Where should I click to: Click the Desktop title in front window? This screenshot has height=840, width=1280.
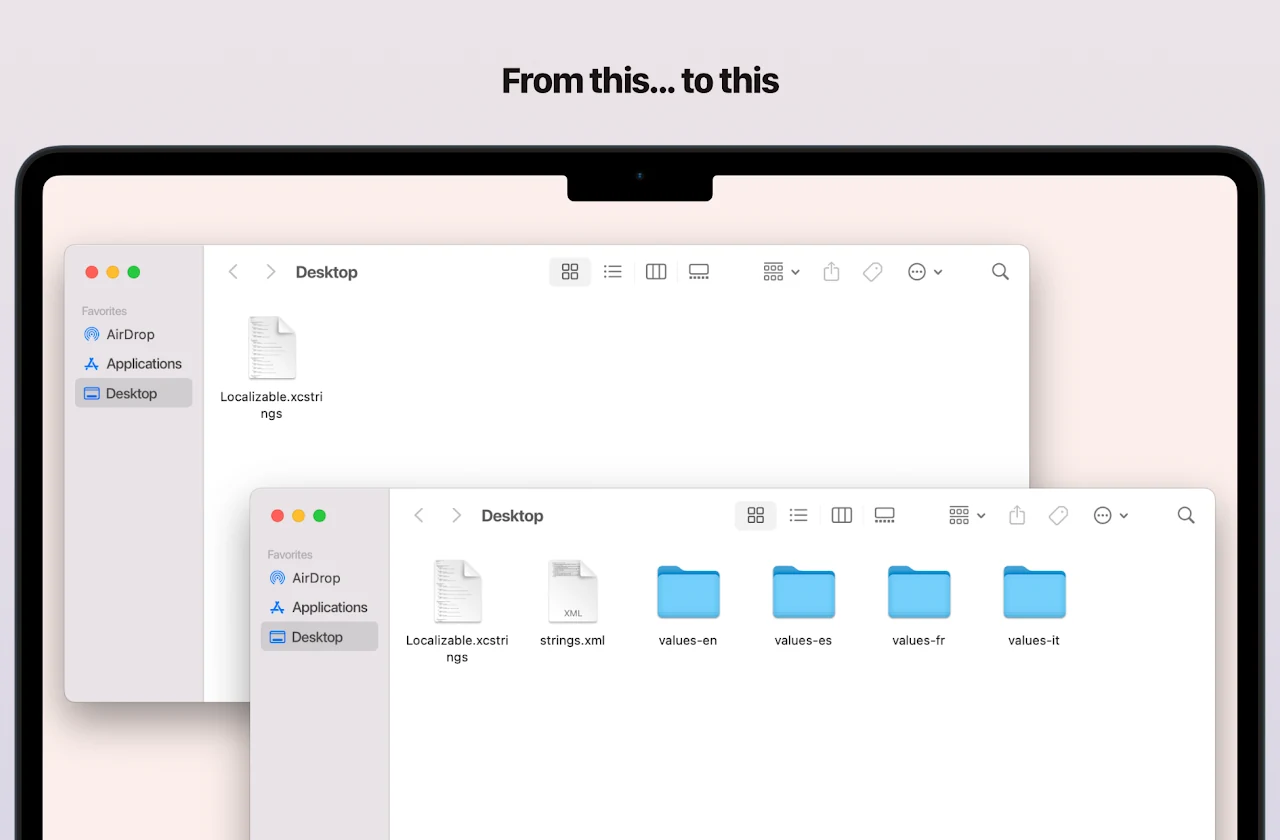coord(512,516)
